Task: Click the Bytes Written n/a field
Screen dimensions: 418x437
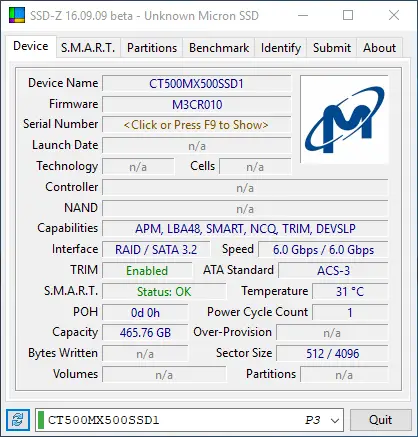Action: click(x=145, y=354)
